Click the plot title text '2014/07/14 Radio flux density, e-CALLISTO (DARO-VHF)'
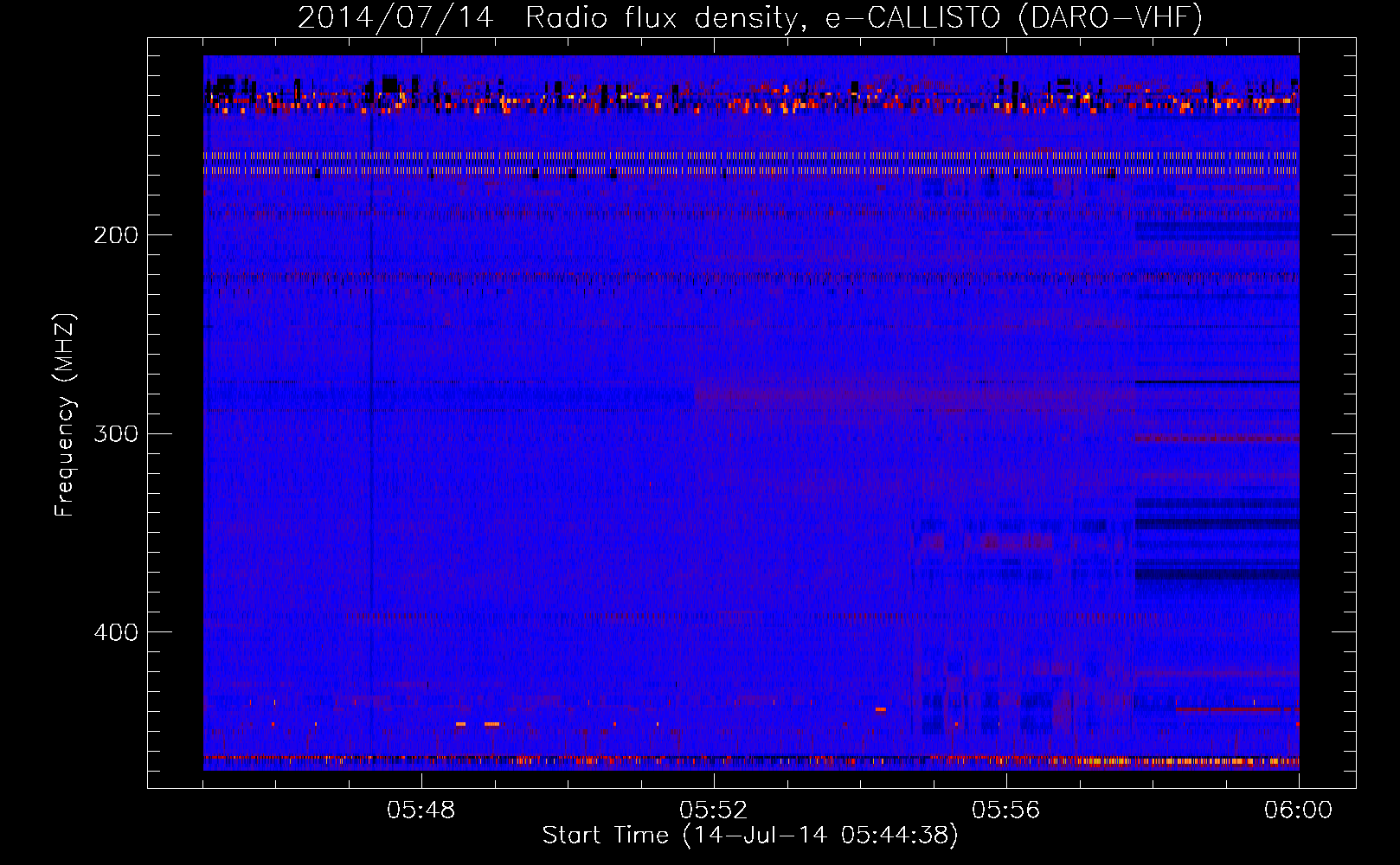Image resolution: width=1400 pixels, height=865 pixels. [750, 17]
